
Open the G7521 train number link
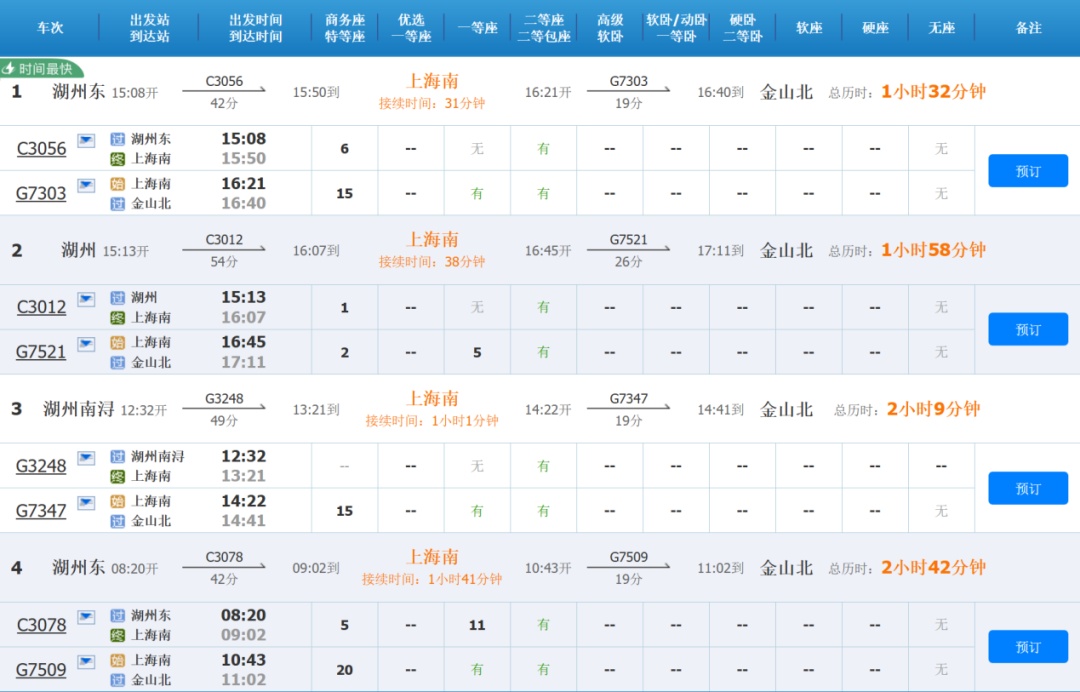41,352
